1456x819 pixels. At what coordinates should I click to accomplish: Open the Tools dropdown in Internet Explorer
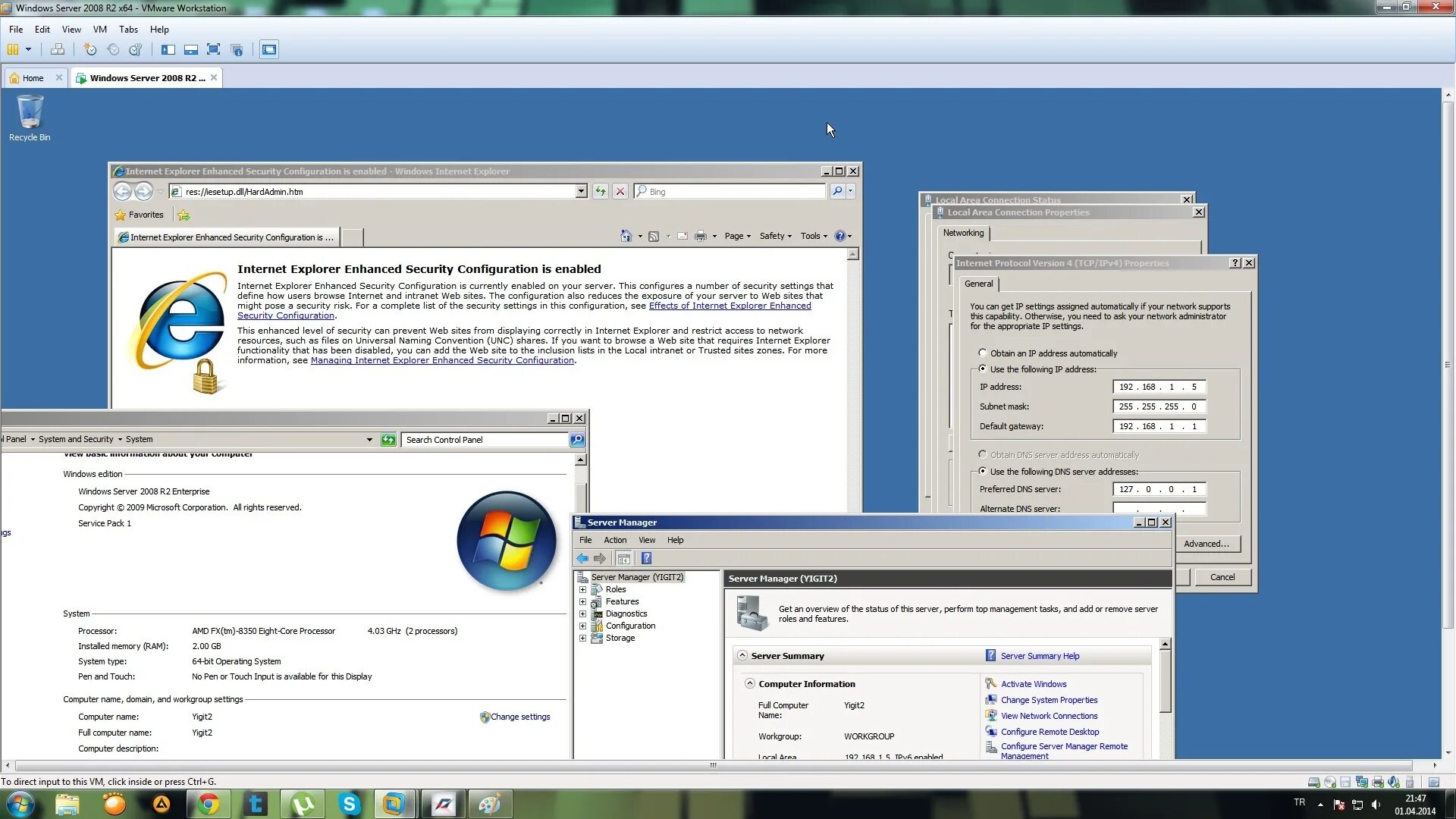[814, 236]
